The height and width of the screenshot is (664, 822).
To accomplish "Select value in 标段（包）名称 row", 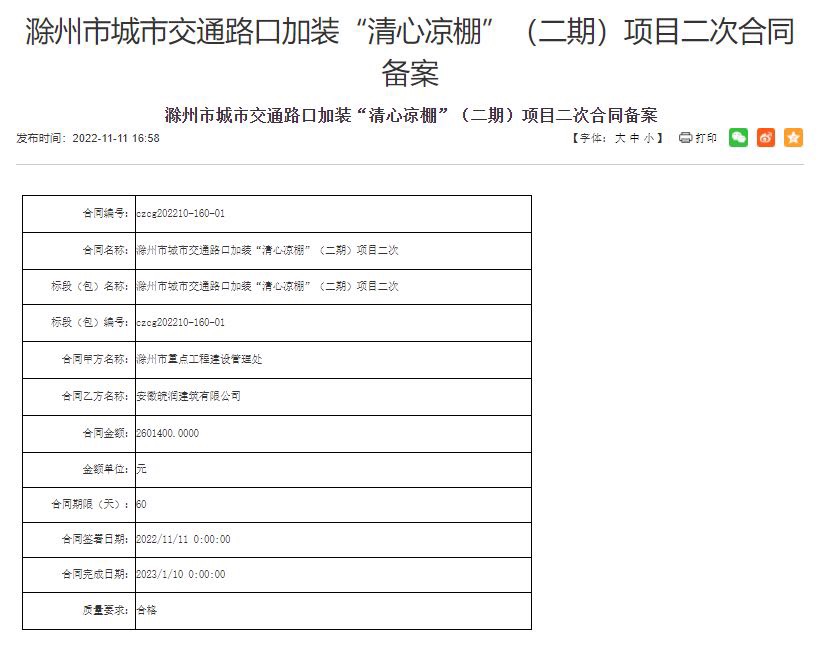I will [x=267, y=286].
